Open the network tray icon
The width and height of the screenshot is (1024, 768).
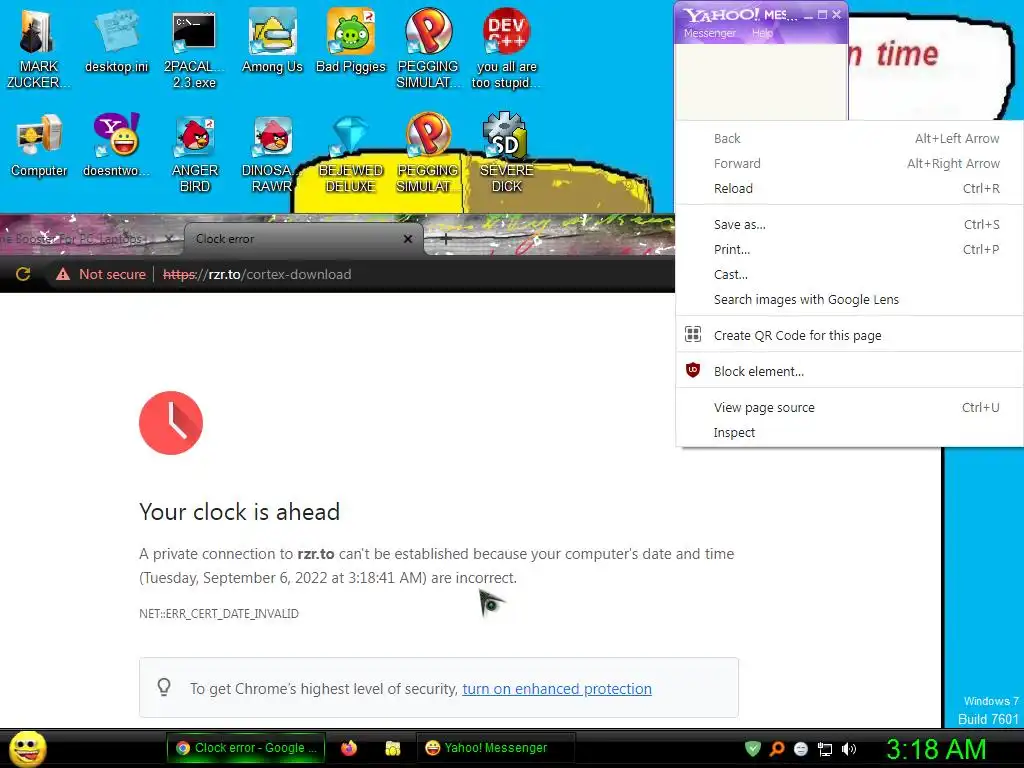(x=825, y=749)
